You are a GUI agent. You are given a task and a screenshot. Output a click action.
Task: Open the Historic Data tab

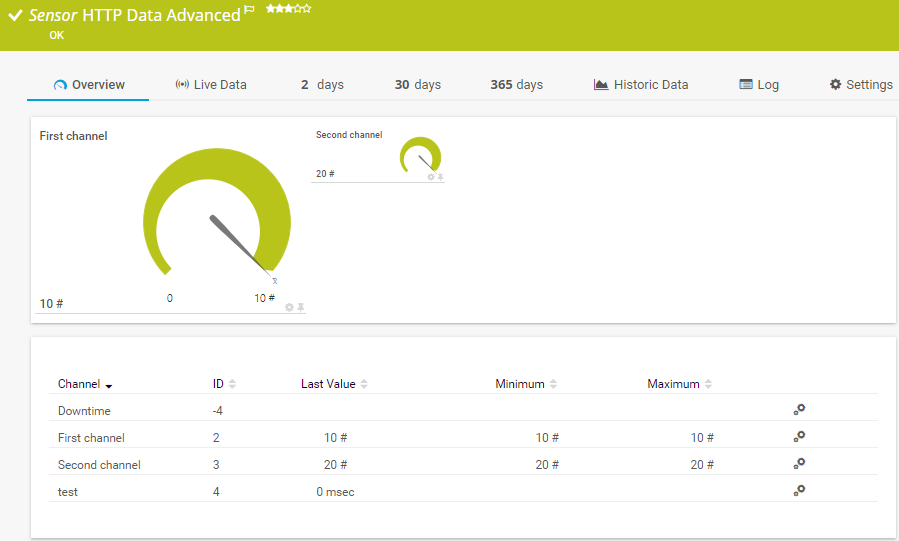click(641, 85)
